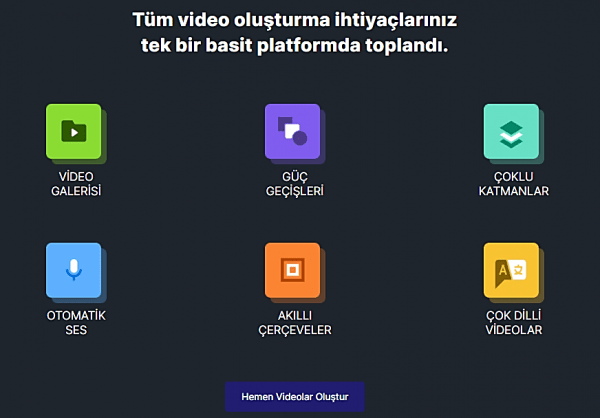The width and height of the screenshot is (600, 418).
Task: Click the blue Otomatik Ses microphone icon
Action: pos(74,270)
